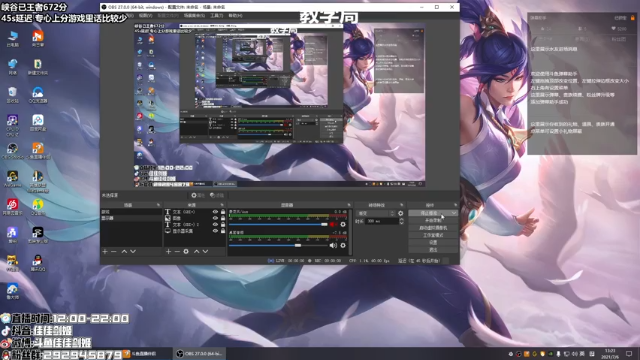640x360 pixels.
Task: Add a new scene with the plus icon
Action: coord(105,251)
